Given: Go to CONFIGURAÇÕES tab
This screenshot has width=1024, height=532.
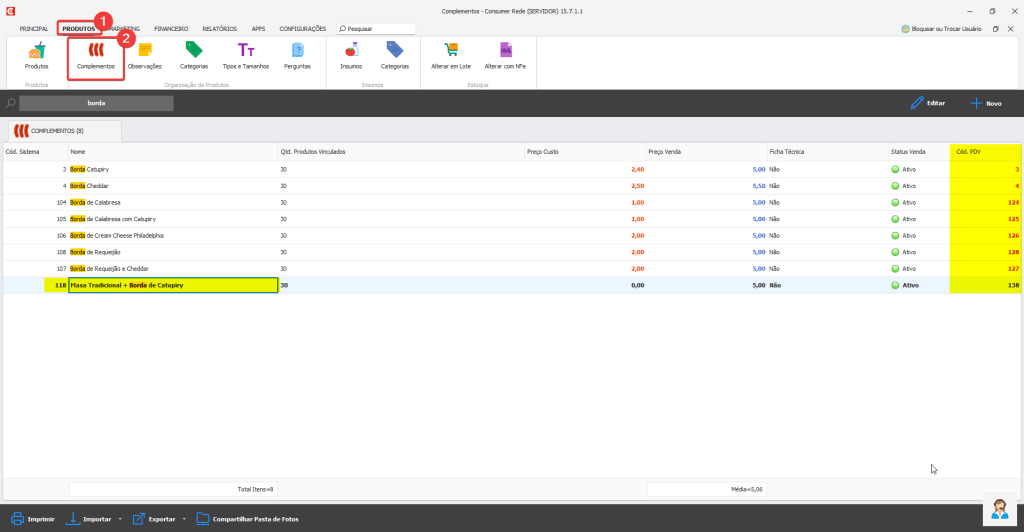Looking at the screenshot, I should pyautogui.click(x=303, y=29).
